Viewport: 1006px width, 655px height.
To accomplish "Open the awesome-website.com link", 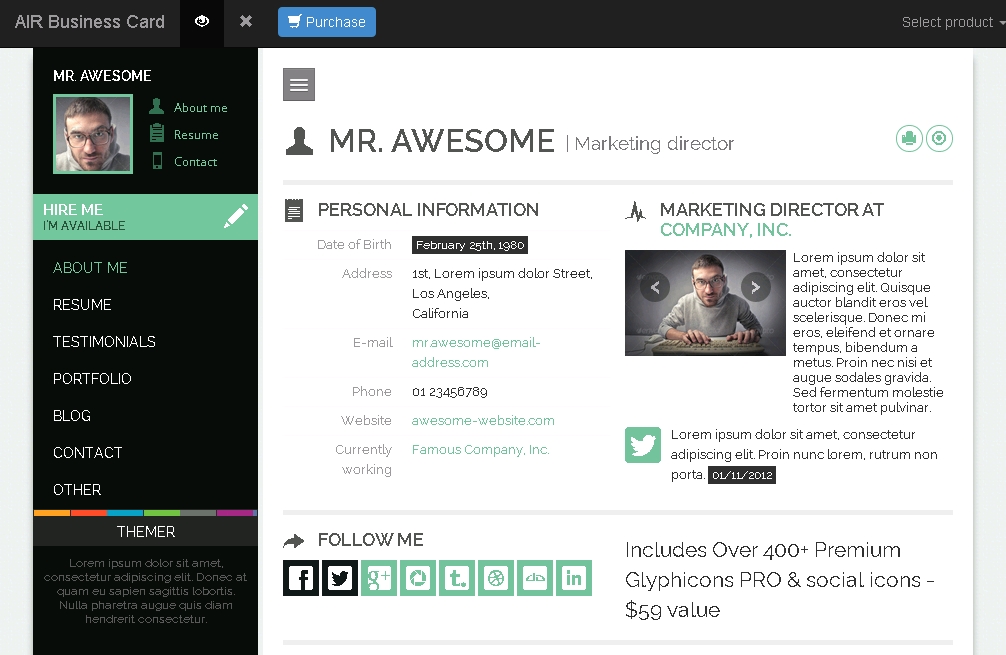I will click(483, 421).
